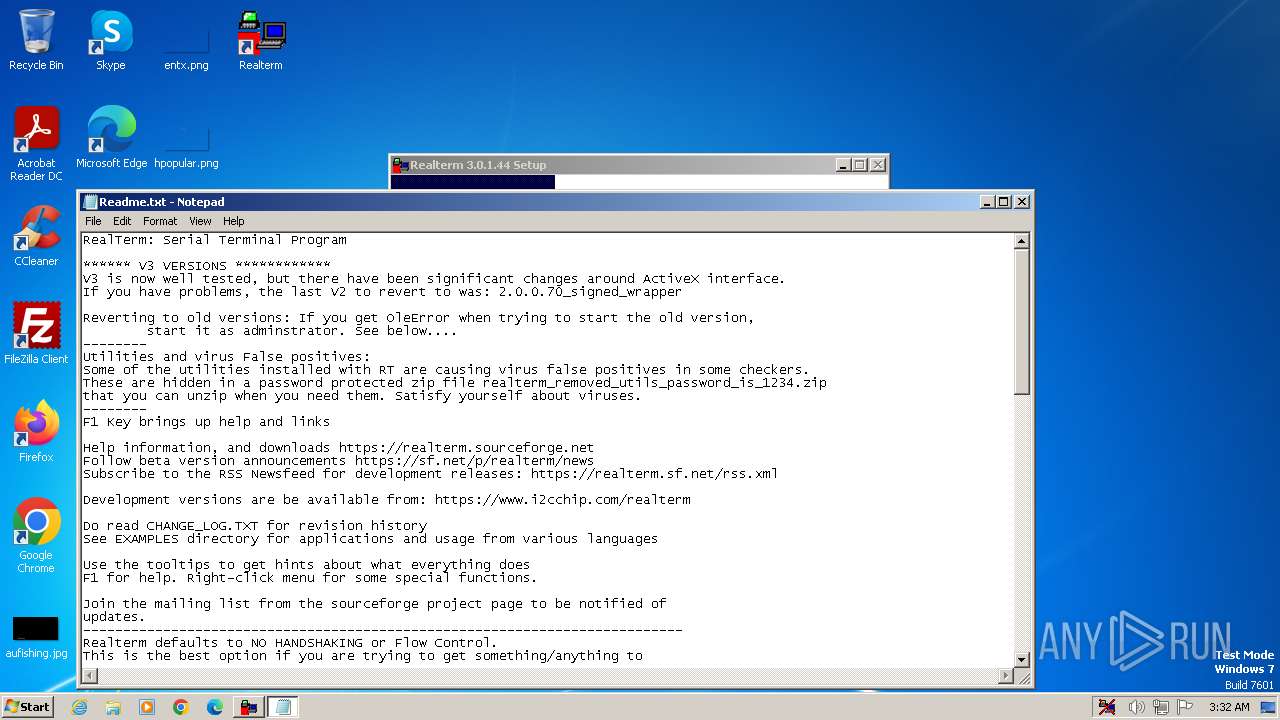Launch Microsoft Edge from the desktop
Viewport: 1280px width, 720px height.
[111, 139]
